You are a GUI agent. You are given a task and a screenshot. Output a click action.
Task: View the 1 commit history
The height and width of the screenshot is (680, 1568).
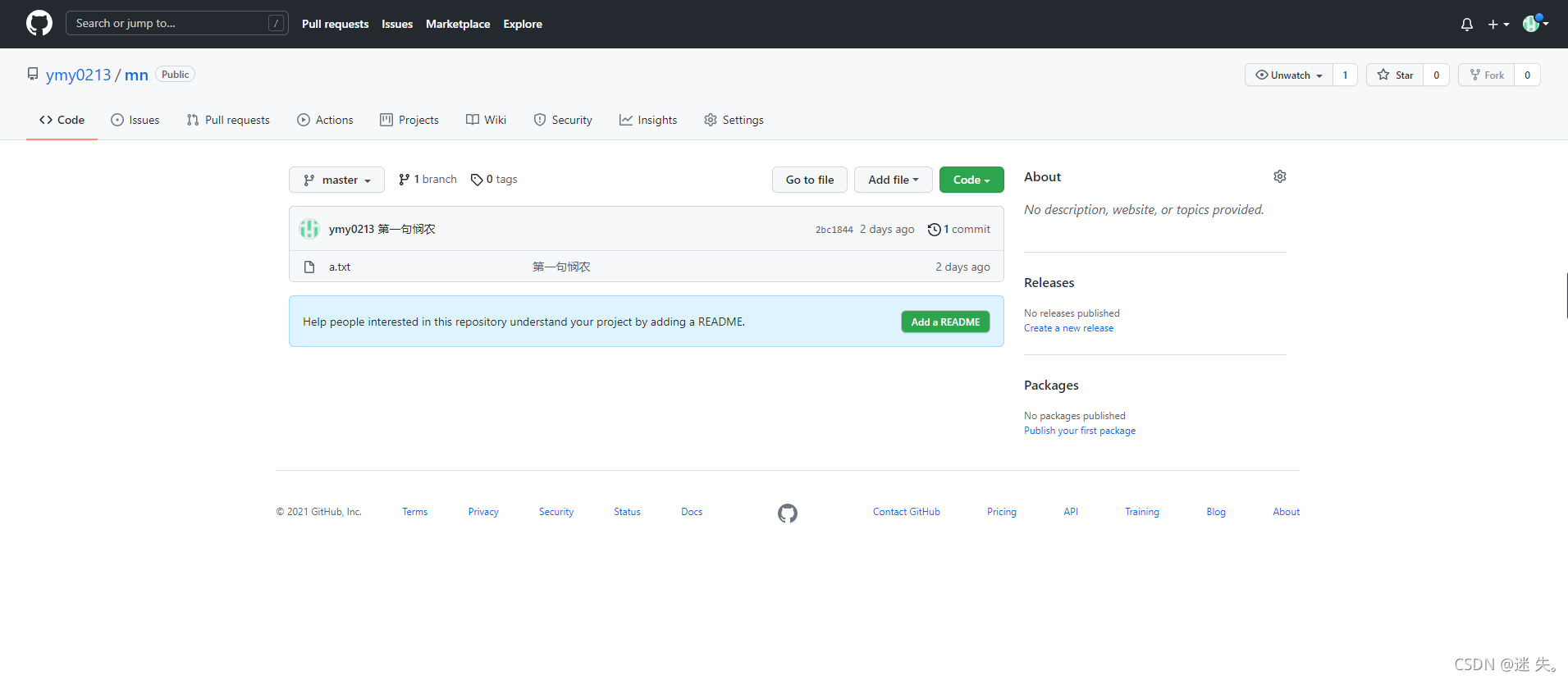point(958,229)
